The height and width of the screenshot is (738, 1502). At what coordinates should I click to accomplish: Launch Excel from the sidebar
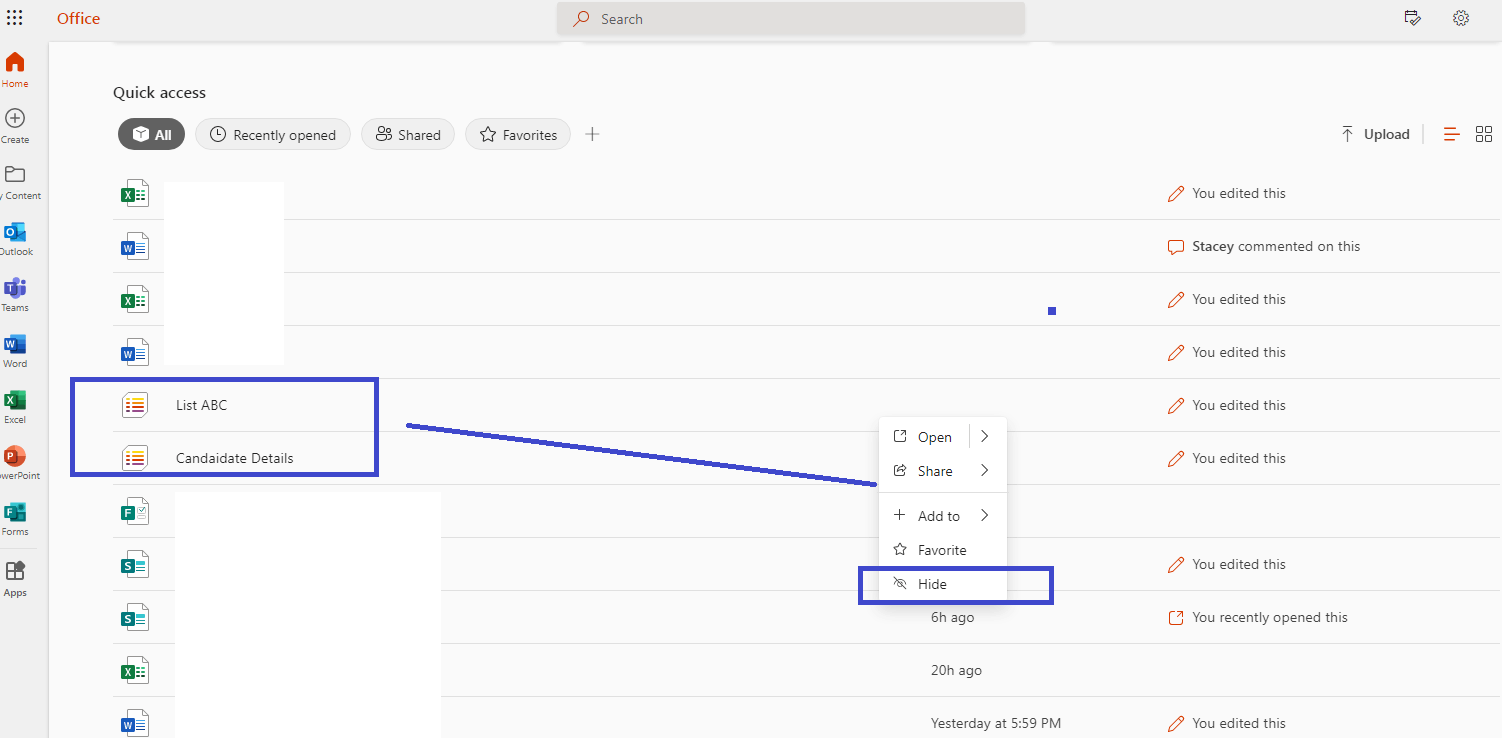tap(15, 406)
